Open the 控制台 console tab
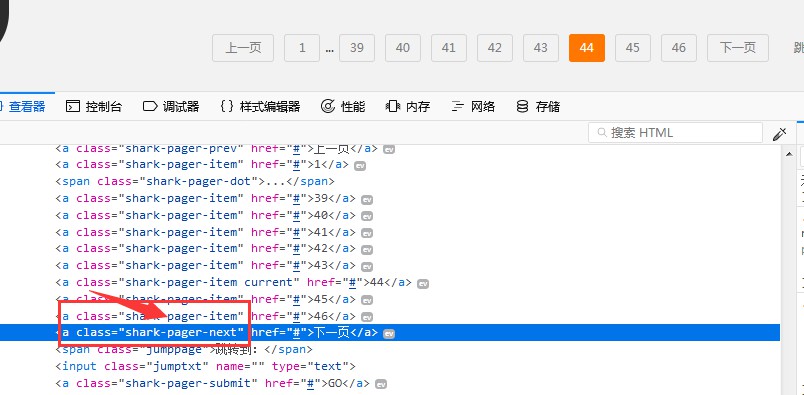This screenshot has width=804, height=395. point(94,107)
